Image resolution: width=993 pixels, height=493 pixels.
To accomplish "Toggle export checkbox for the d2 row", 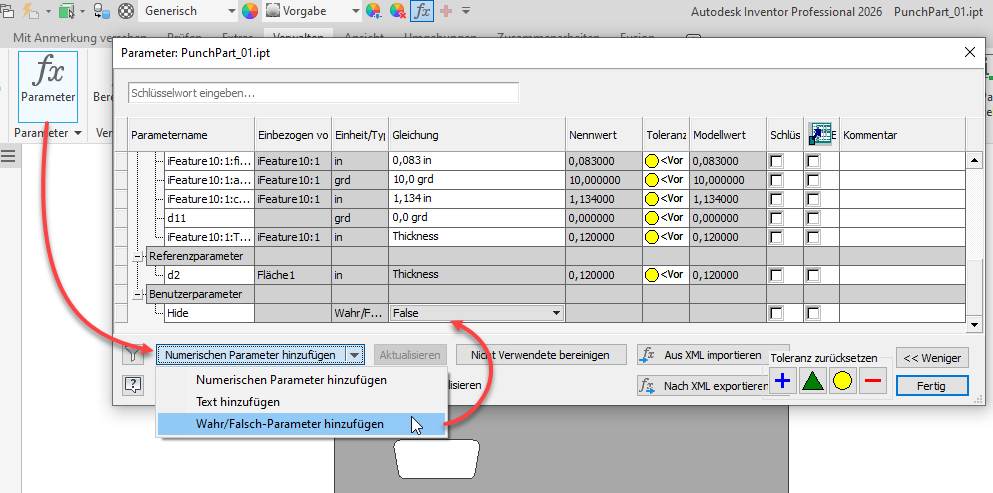I will click(x=814, y=275).
